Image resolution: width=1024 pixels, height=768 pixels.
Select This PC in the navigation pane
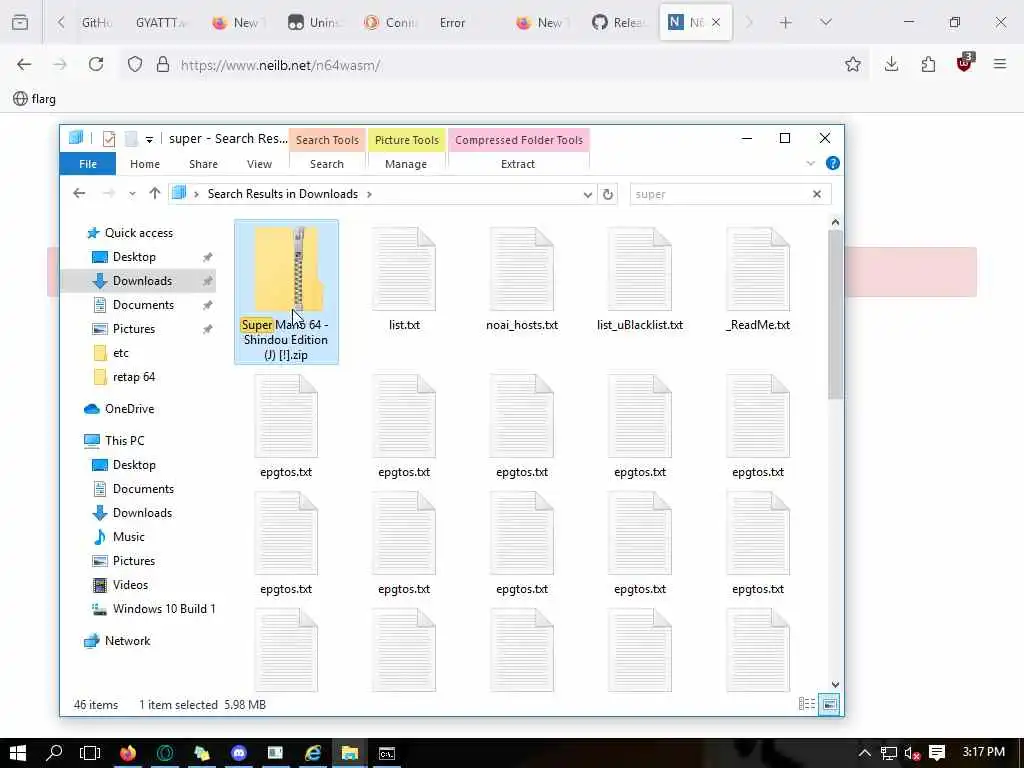pos(124,441)
